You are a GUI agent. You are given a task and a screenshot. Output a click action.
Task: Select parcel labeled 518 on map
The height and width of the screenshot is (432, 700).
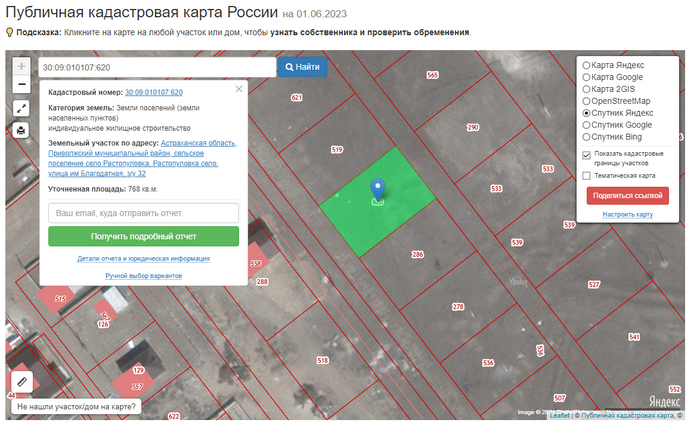(322, 360)
